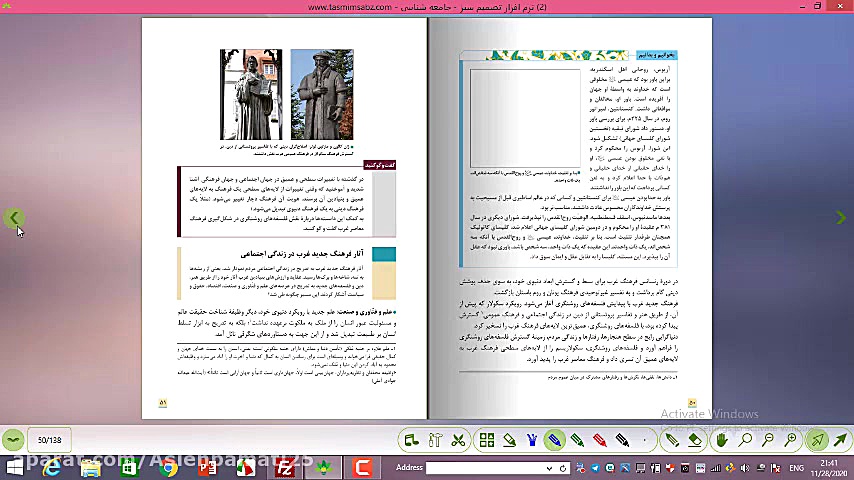
Task: Choose the red pen
Action: coord(600,440)
